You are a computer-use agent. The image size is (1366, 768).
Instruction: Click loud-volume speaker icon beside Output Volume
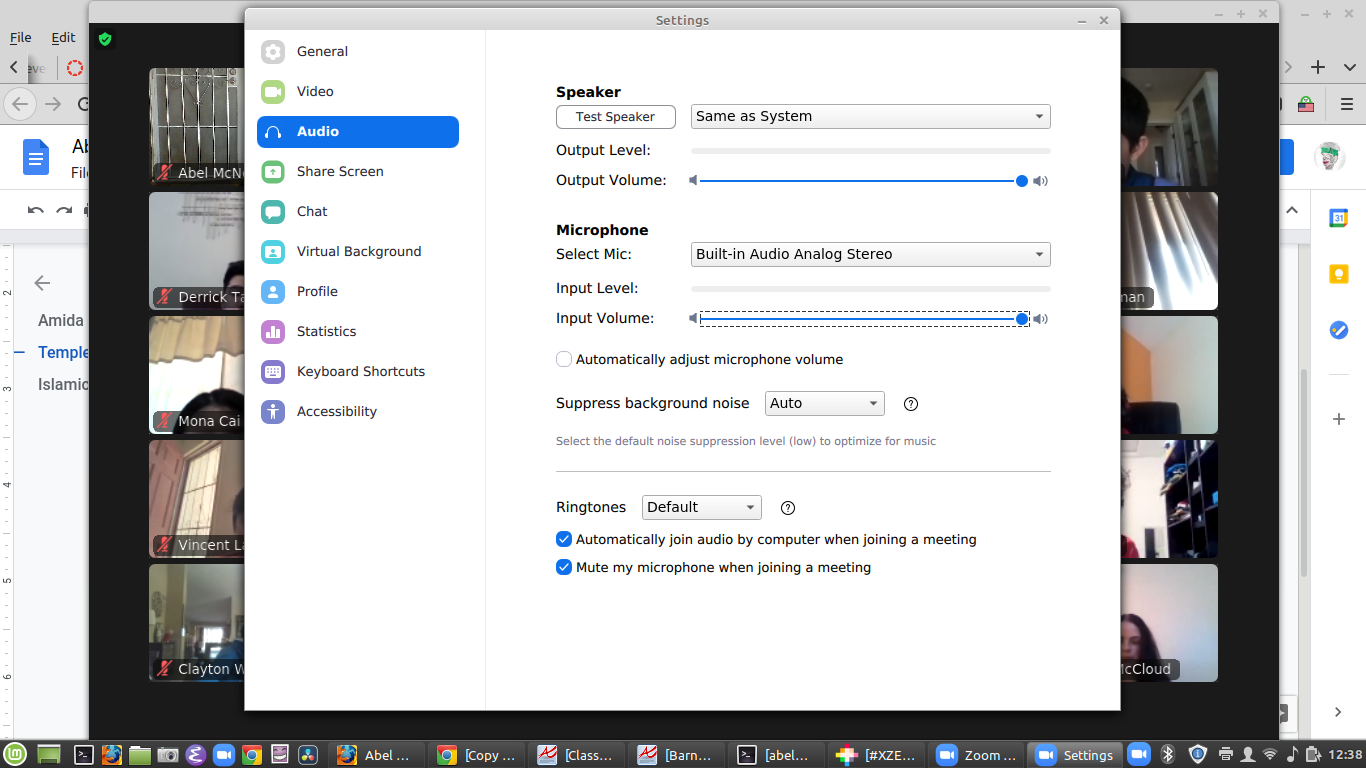tap(1040, 181)
